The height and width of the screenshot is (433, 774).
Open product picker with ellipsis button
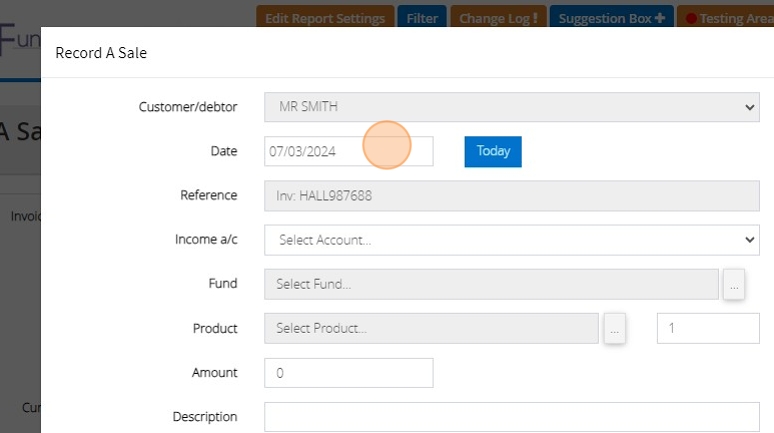click(x=615, y=329)
